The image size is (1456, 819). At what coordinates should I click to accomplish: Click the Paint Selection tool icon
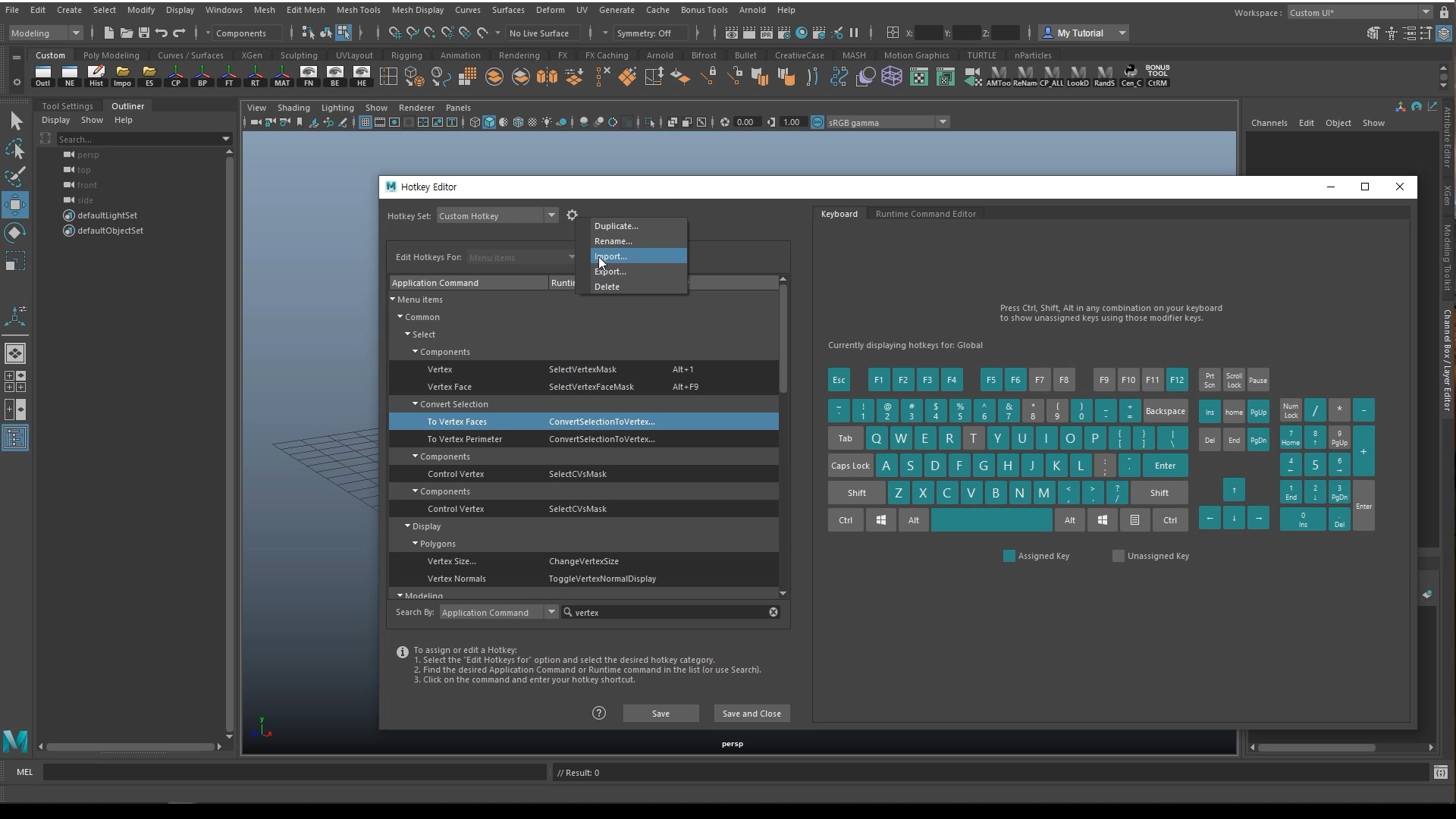point(15,177)
